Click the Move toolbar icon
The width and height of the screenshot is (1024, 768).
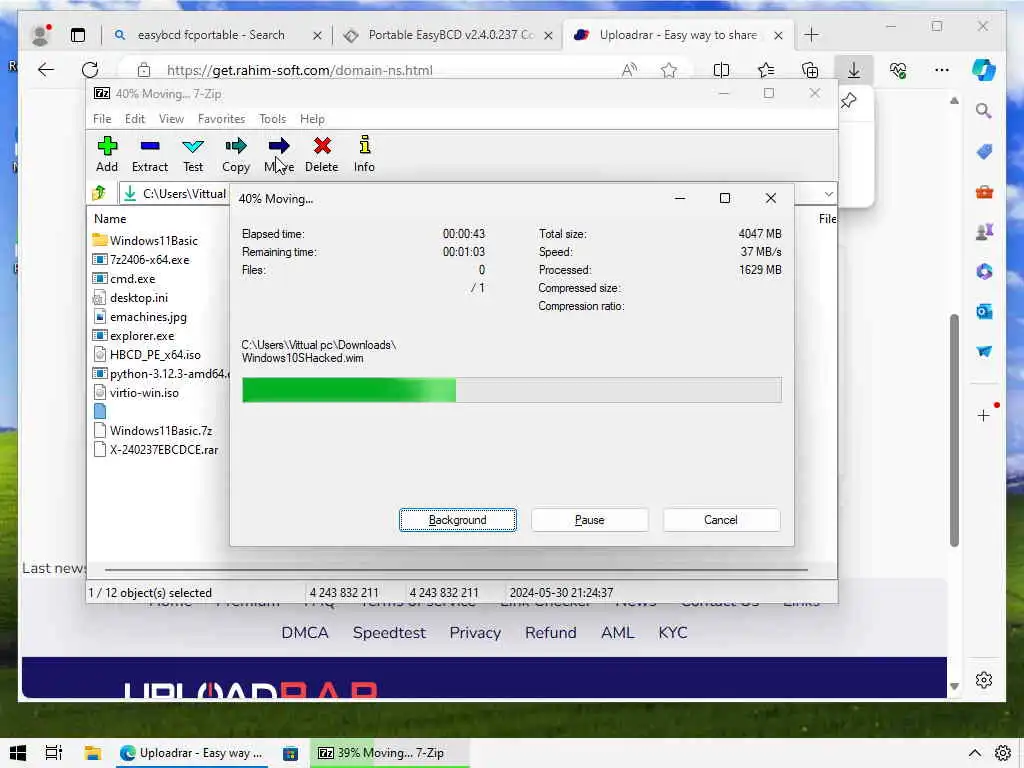pos(279,154)
